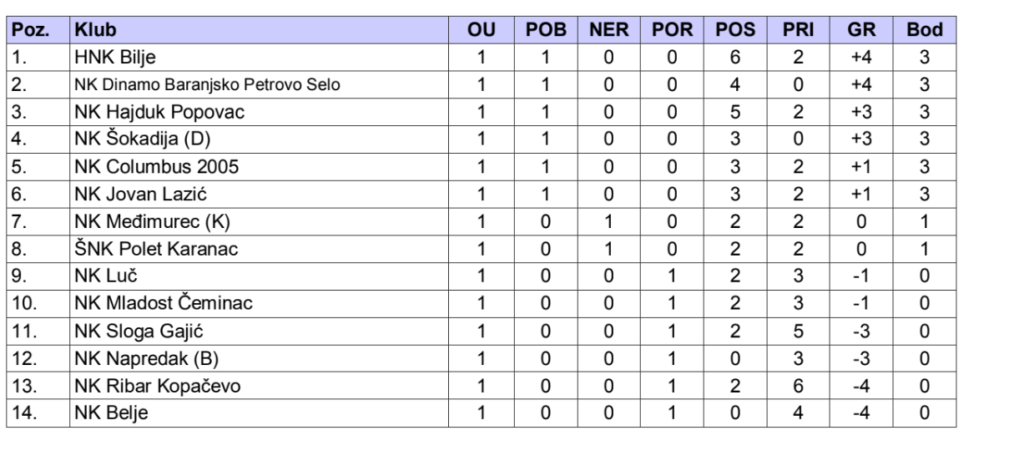The width and height of the screenshot is (1024, 476).
Task: Click the PRI column header
Action: [x=797, y=31]
